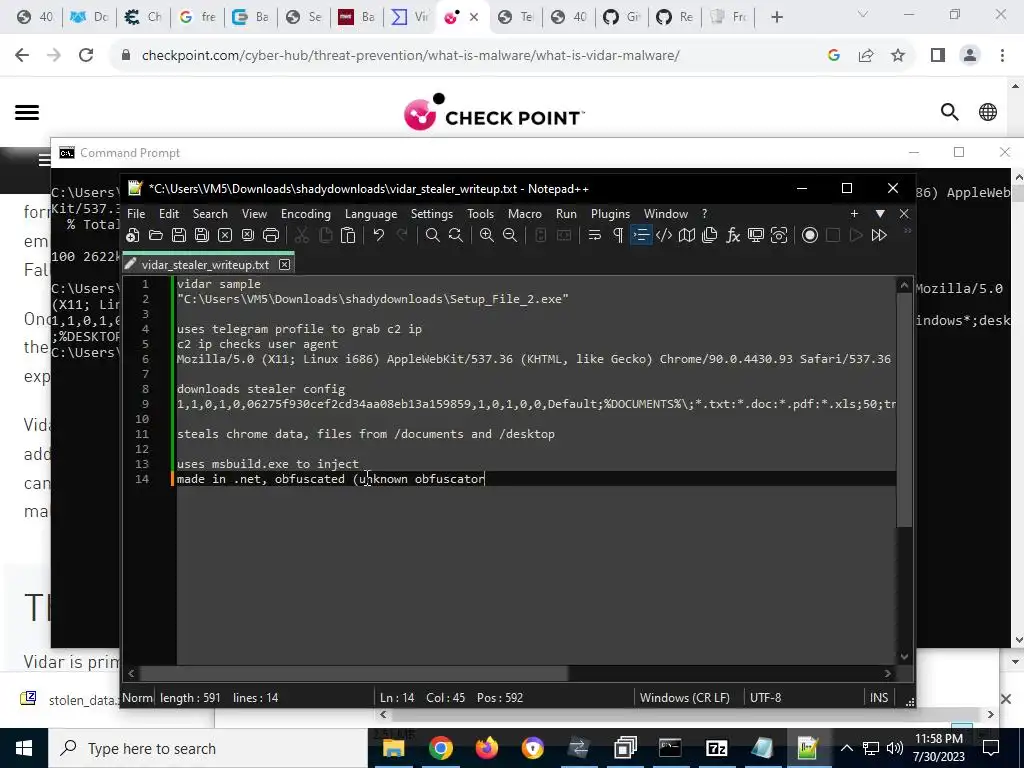Open the Edit menu
This screenshot has width=1024, height=768.
click(x=168, y=214)
